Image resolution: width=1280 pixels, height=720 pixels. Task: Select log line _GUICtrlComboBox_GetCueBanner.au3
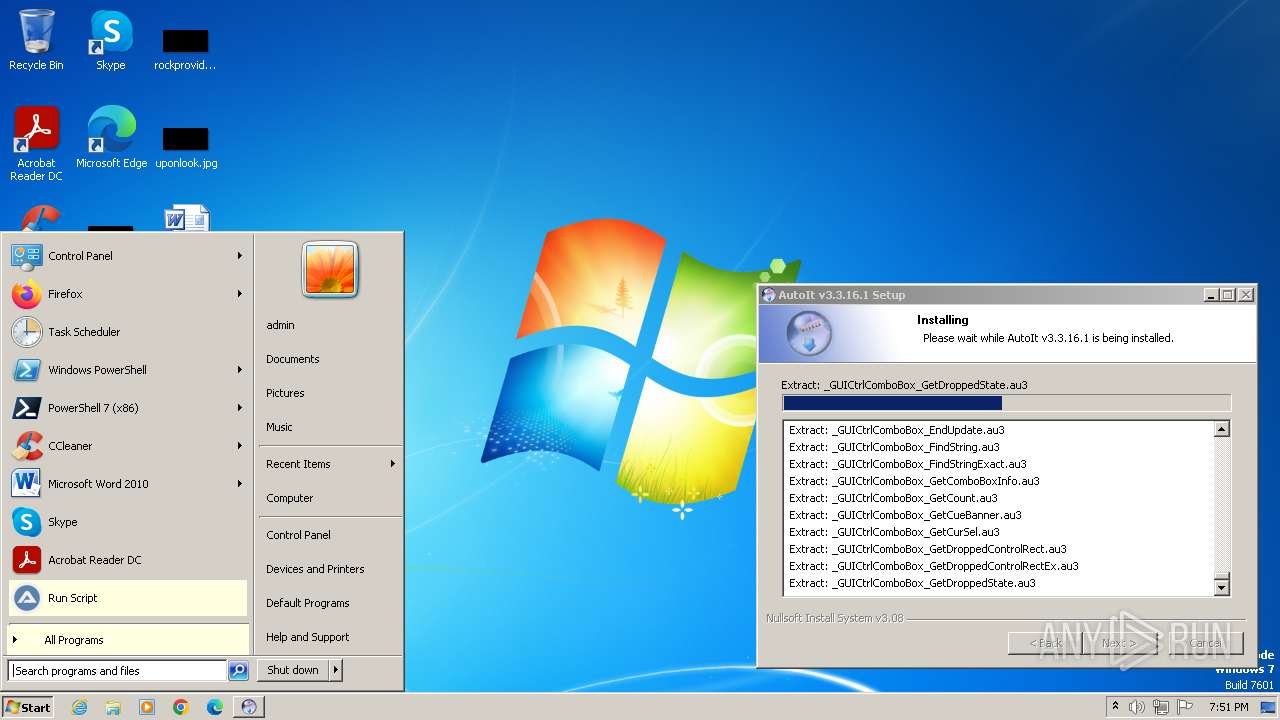click(x=905, y=515)
